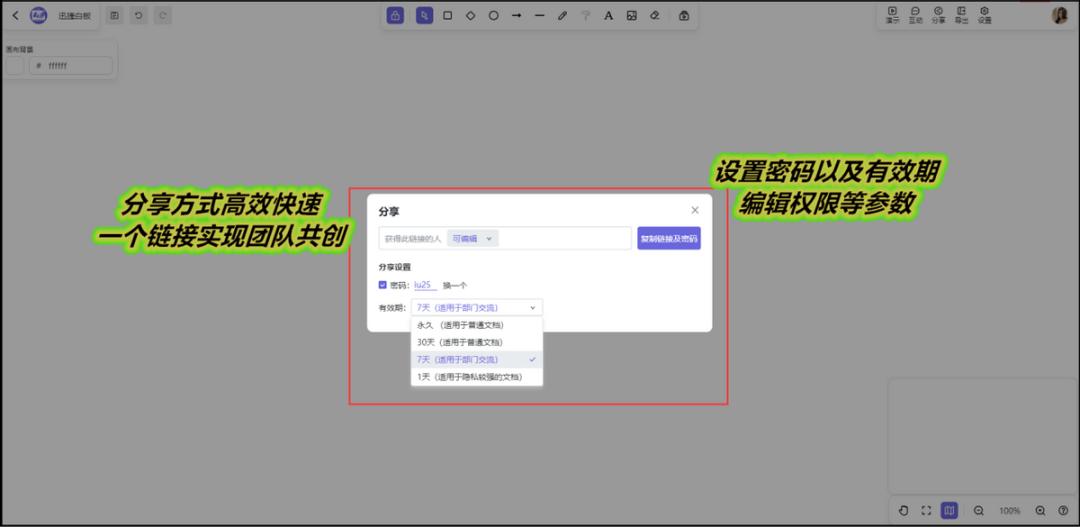The image size is (1080, 527).
Task: Select the insert image tool
Action: pyautogui.click(x=632, y=15)
